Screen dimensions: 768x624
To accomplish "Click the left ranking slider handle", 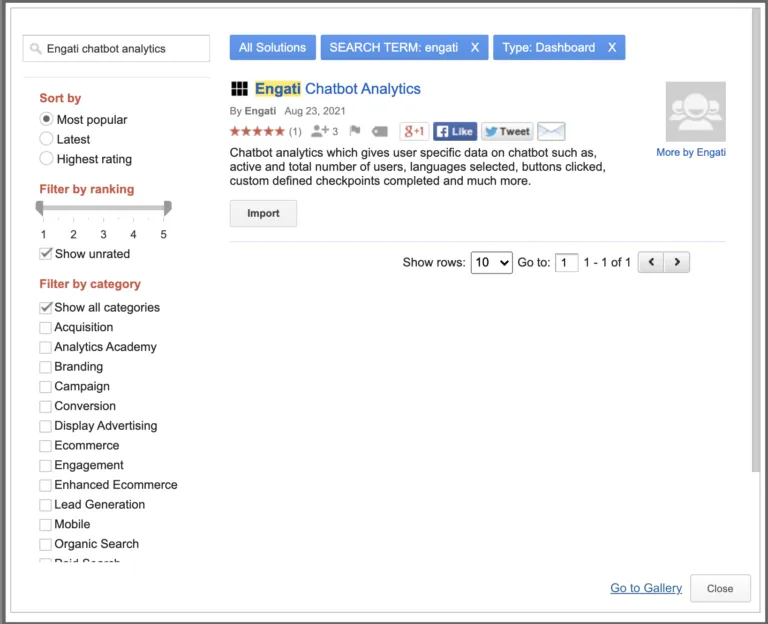I will (x=40, y=208).
